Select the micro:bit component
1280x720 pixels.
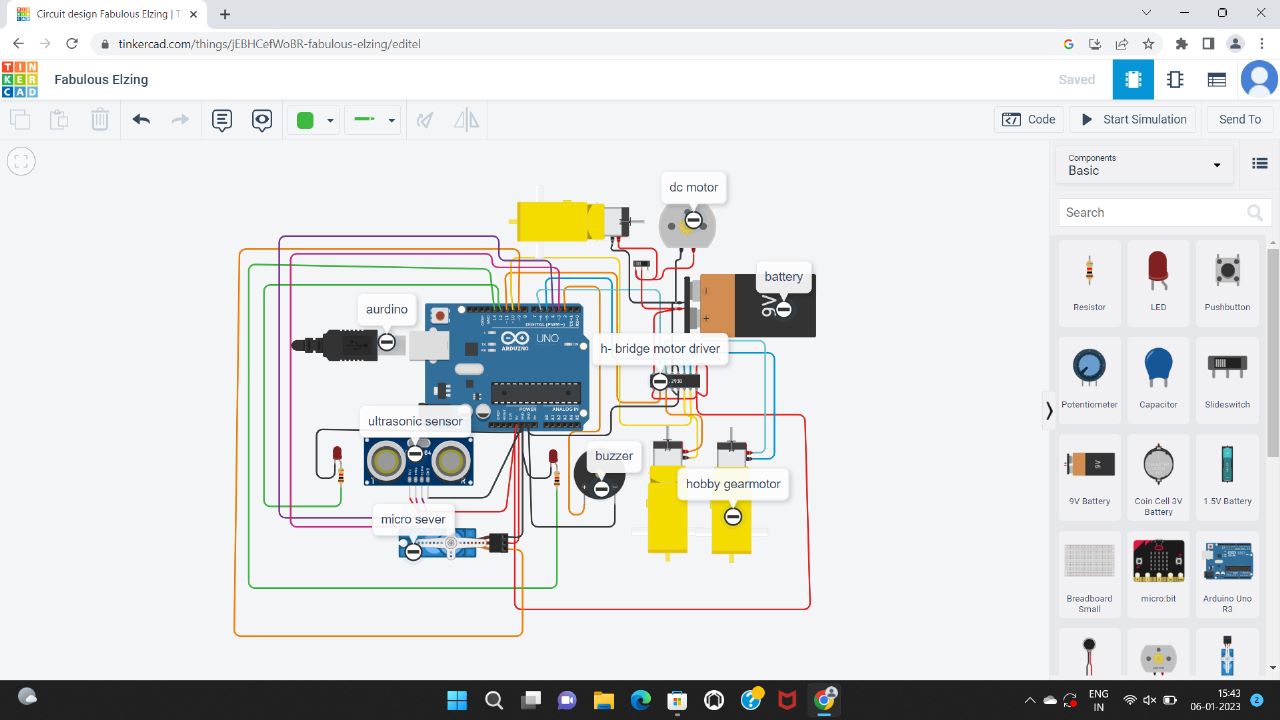[1158, 574]
